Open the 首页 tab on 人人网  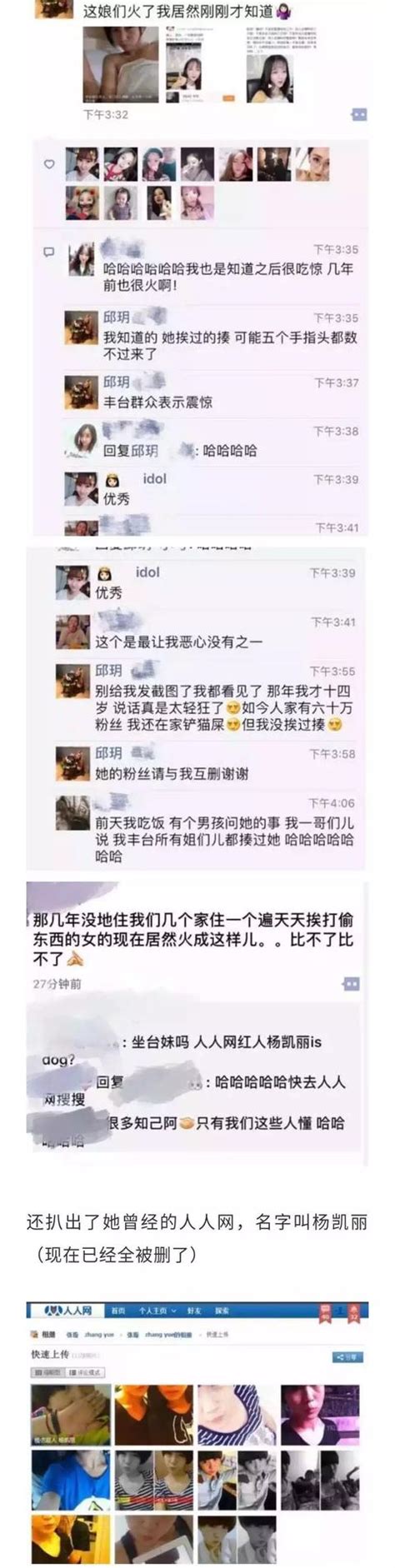point(119,1311)
